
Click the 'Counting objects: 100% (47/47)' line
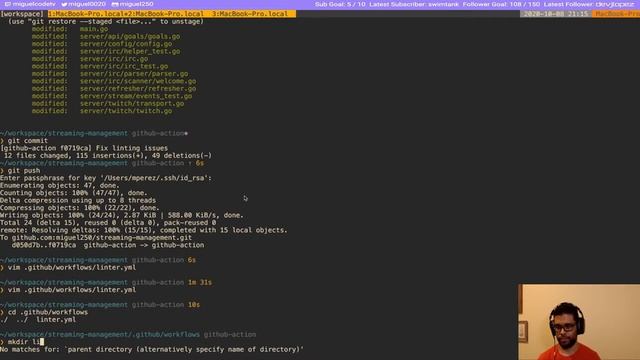click(73, 193)
